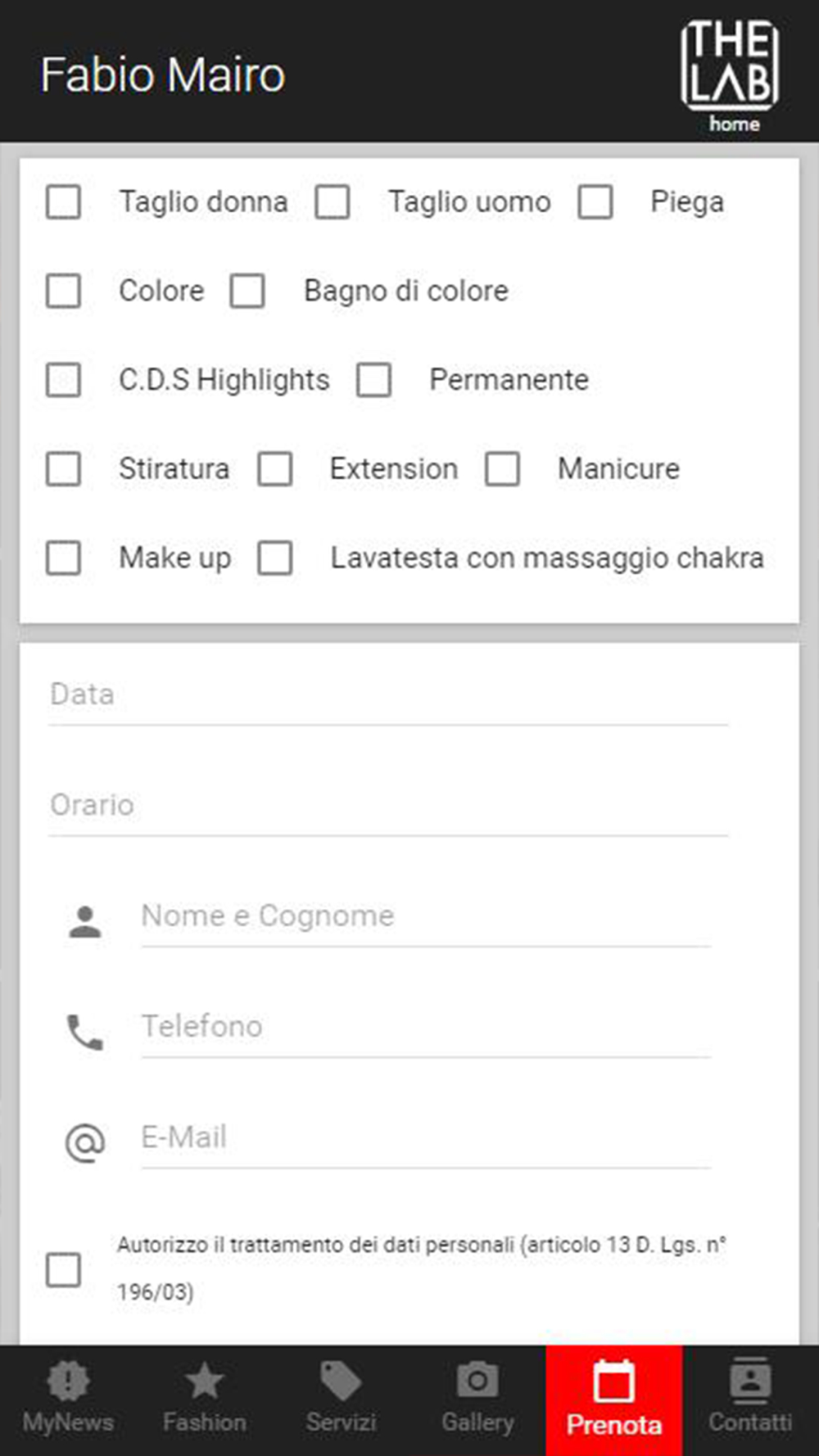Authorize personal data treatment checkbox

(63, 1269)
